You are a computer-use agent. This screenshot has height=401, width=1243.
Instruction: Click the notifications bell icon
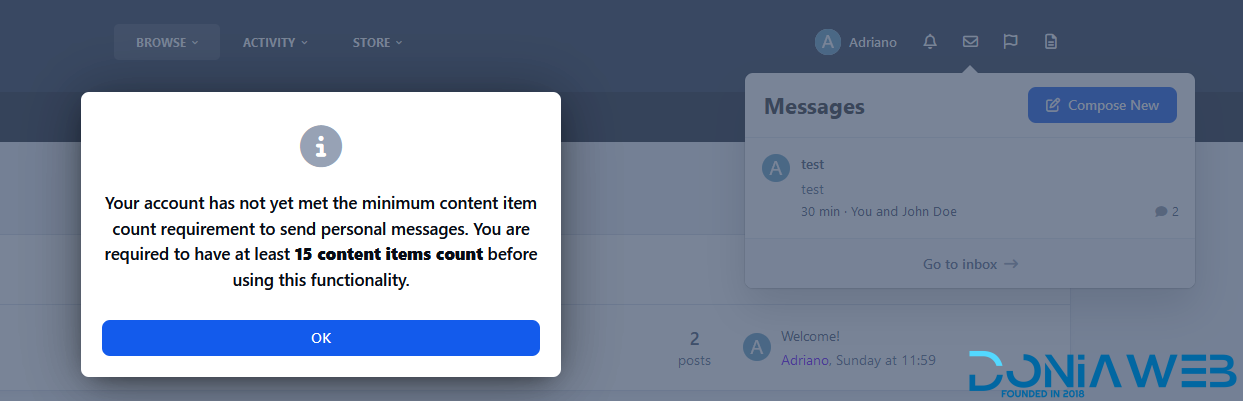(930, 42)
